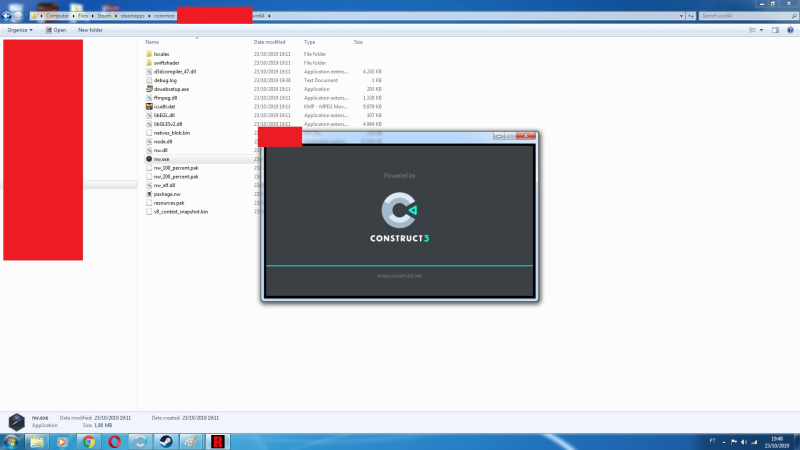Open Explorer help icon
The height and width of the screenshot is (450, 800).
point(790,30)
